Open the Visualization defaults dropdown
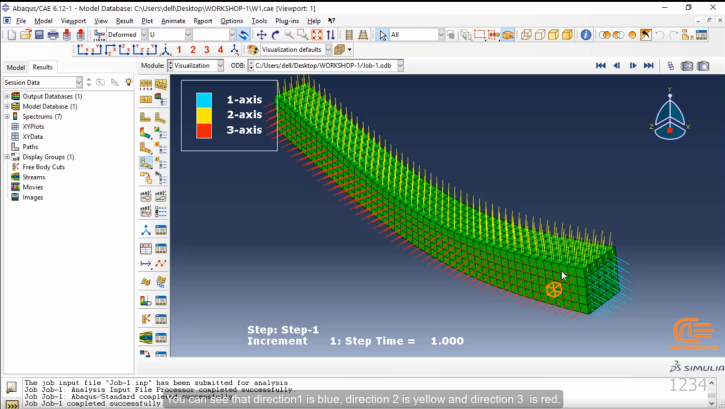The height and width of the screenshot is (409, 725). (x=328, y=49)
